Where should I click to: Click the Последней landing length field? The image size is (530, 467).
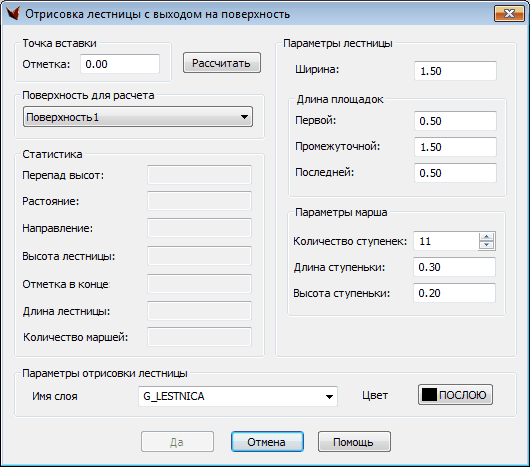(455, 173)
